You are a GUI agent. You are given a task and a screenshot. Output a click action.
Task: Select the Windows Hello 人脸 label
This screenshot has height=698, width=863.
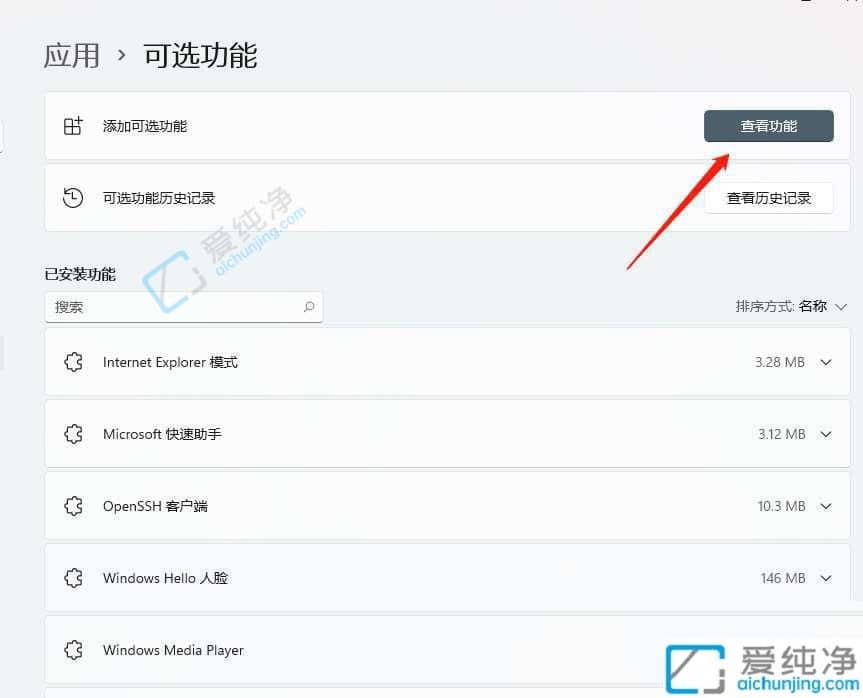tap(165, 578)
